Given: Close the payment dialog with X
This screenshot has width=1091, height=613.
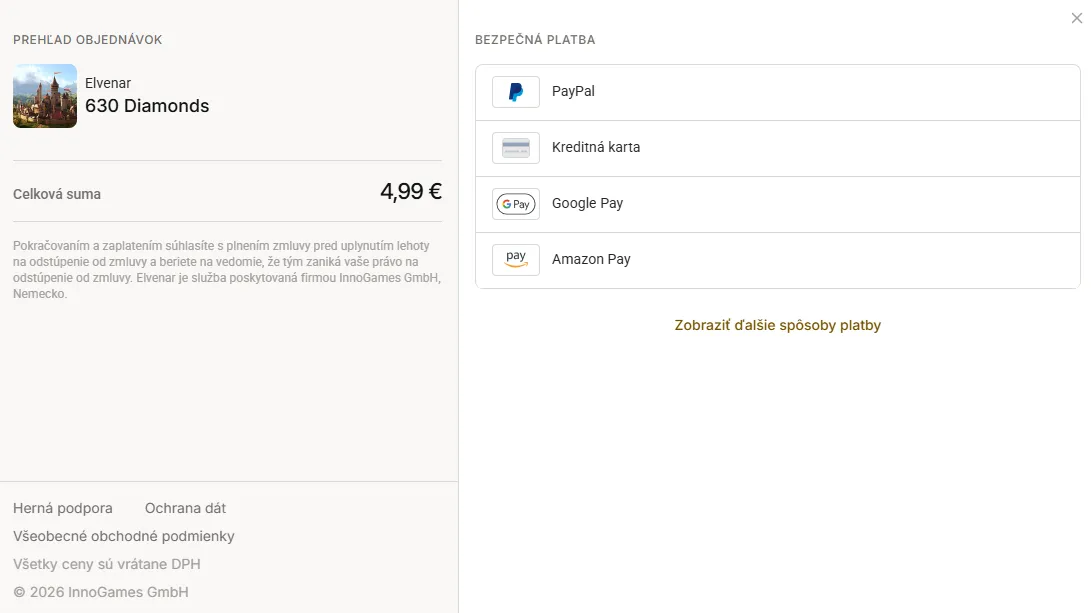Looking at the screenshot, I should pyautogui.click(x=1076, y=19).
